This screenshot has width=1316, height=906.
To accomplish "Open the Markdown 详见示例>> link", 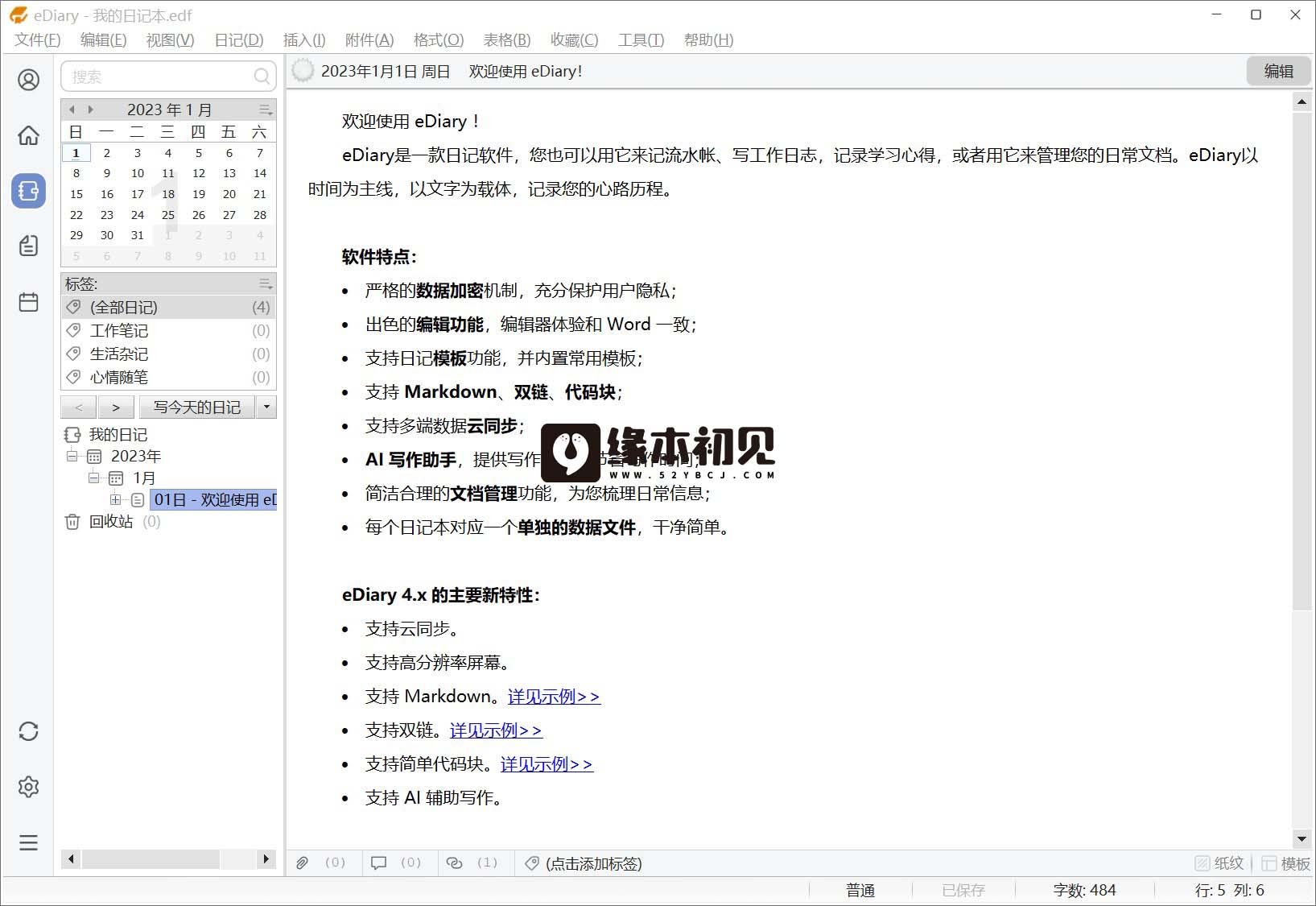I will (554, 697).
